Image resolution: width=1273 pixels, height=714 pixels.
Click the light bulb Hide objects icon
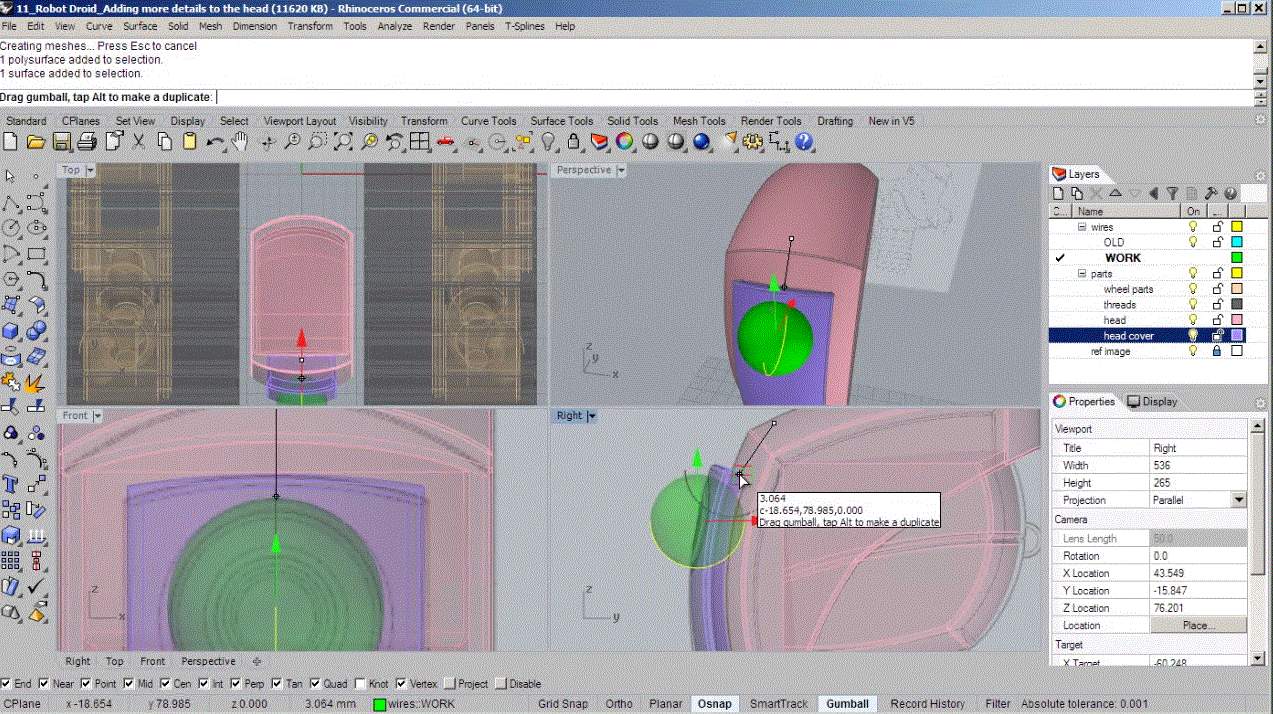point(548,142)
